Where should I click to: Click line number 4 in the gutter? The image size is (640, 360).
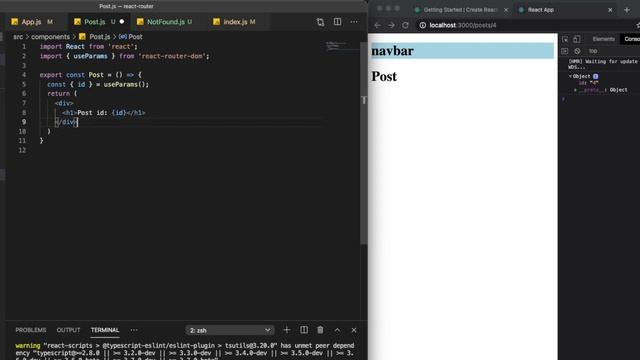point(24,75)
